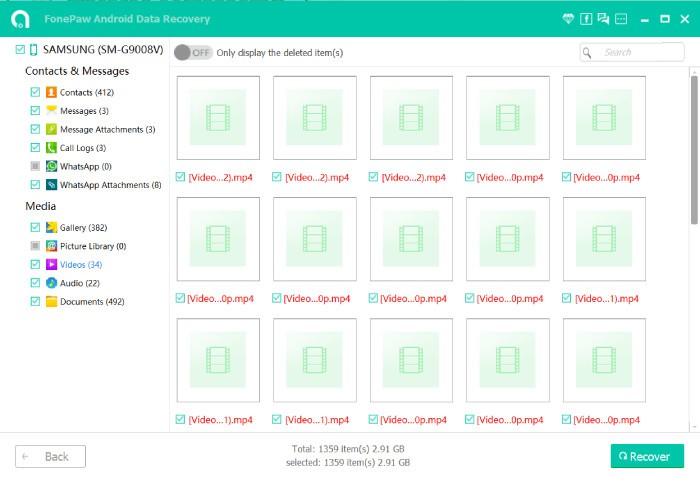Select Videos (34) in the sidebar
The image size is (700, 477).
tap(81, 265)
